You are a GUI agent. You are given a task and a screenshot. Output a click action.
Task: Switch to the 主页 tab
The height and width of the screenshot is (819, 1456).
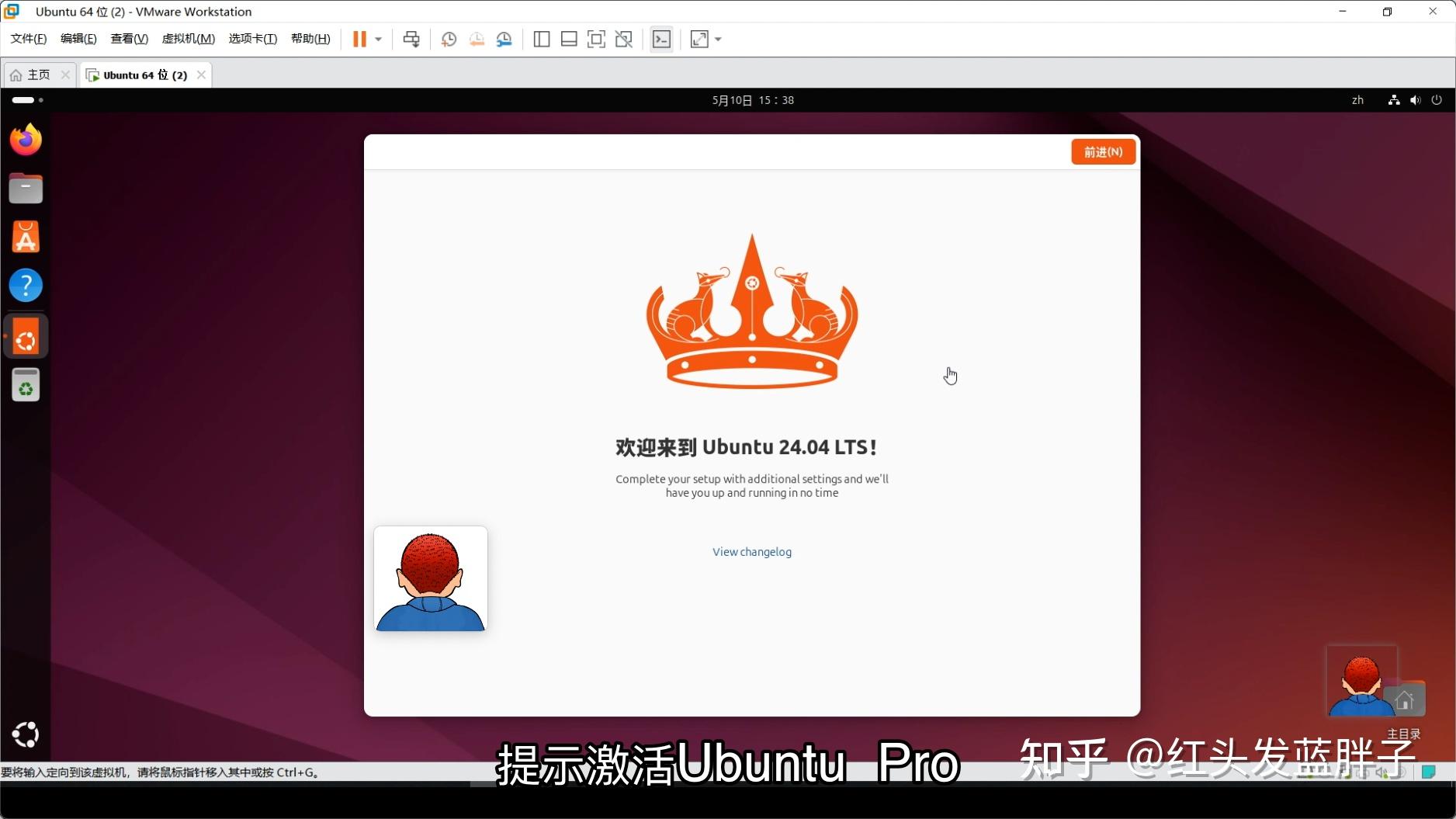[37, 75]
